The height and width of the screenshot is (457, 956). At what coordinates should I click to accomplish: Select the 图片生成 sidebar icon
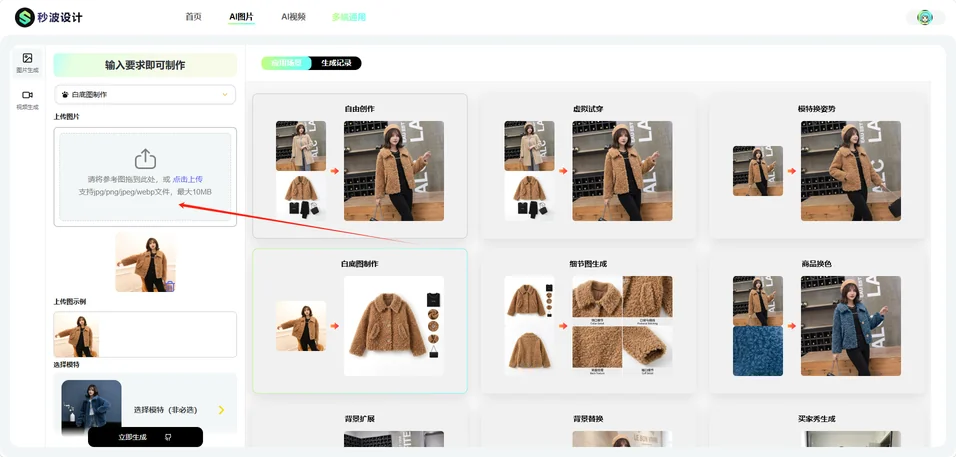[27, 58]
